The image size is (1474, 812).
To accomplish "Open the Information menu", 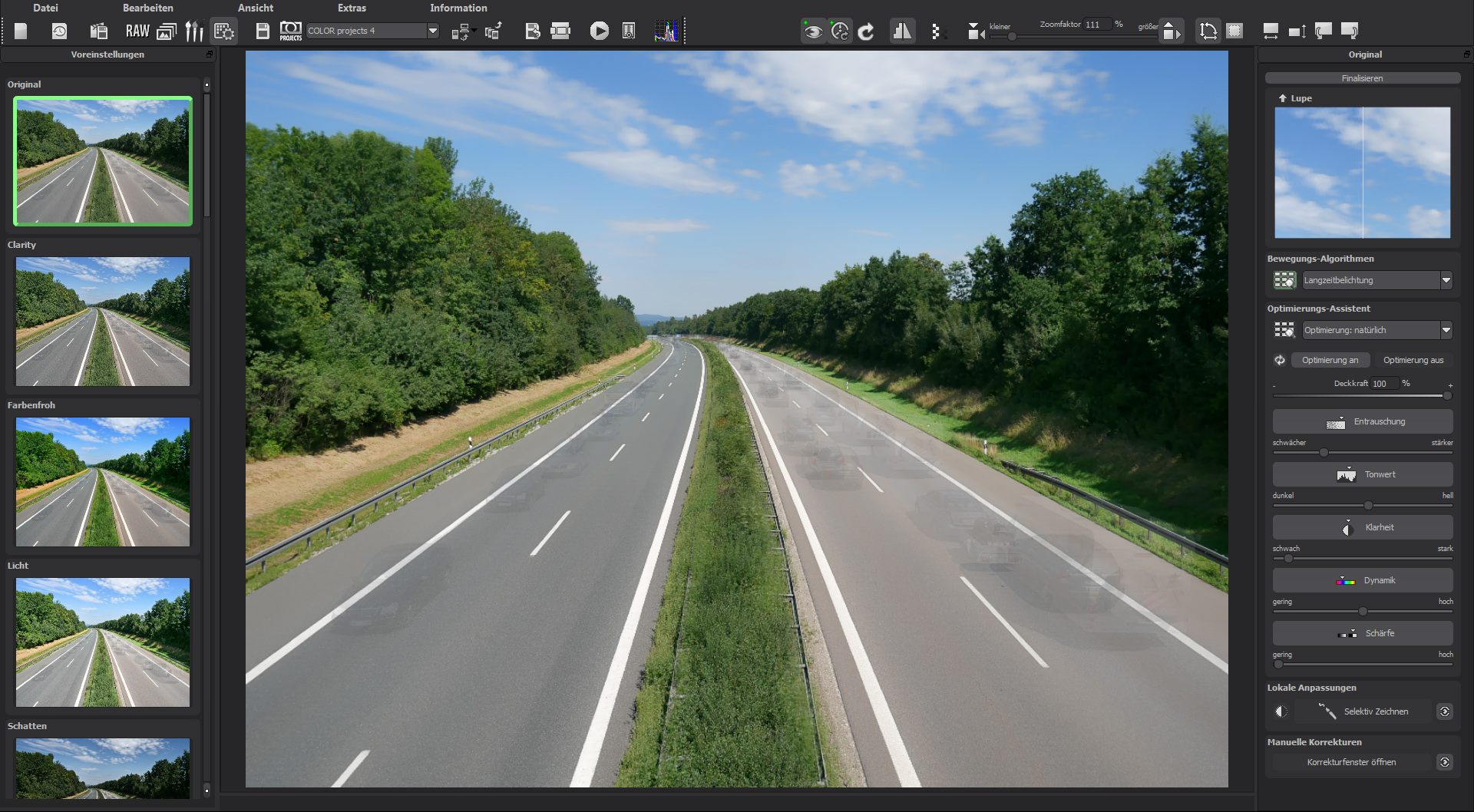I will [458, 8].
